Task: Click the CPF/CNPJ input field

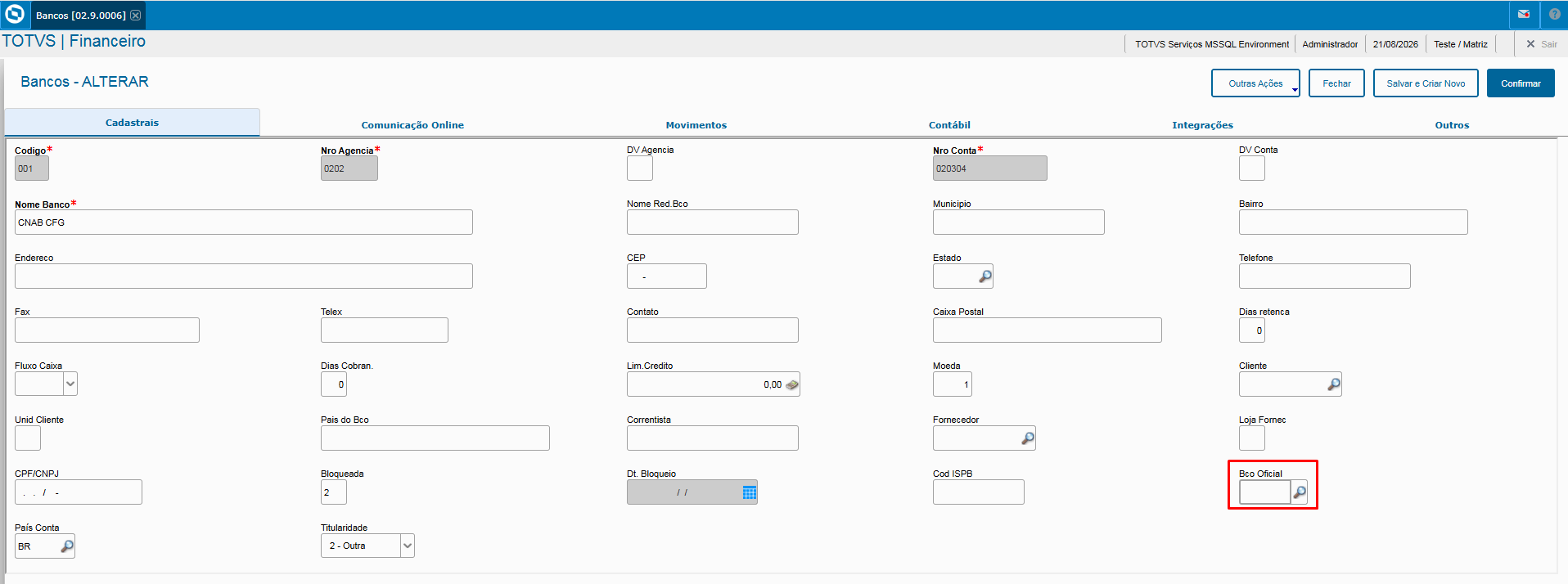Action: (79, 492)
